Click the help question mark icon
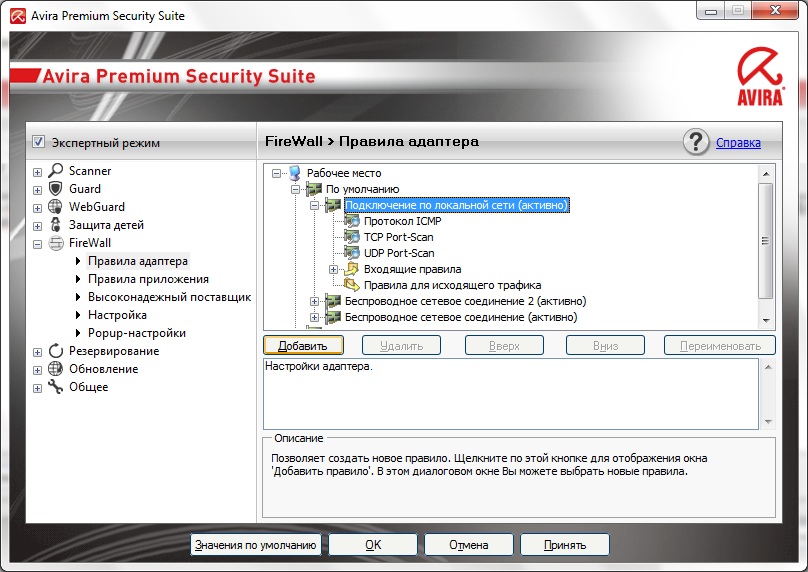The image size is (808, 572). coord(696,142)
